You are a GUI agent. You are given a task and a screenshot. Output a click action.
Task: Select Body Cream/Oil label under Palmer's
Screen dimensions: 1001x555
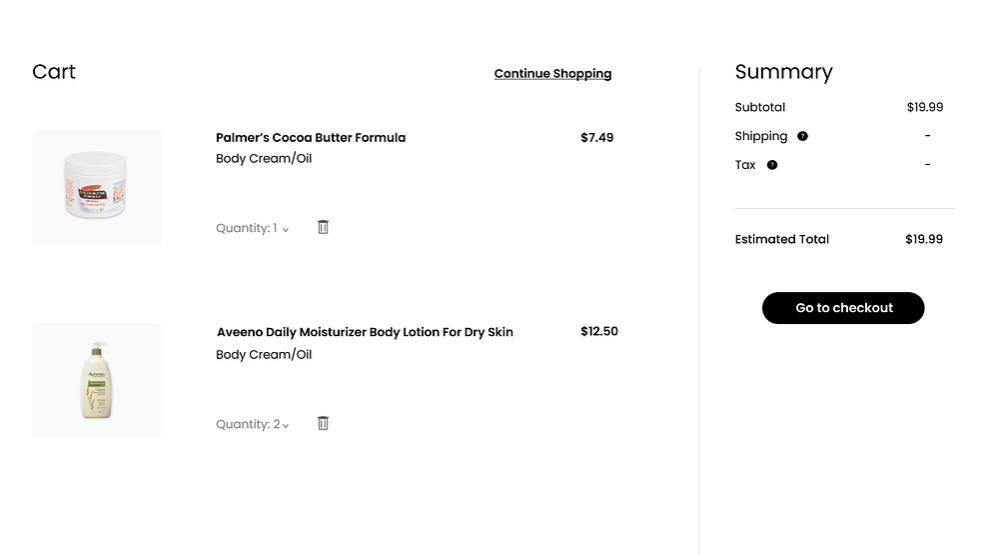(x=264, y=159)
